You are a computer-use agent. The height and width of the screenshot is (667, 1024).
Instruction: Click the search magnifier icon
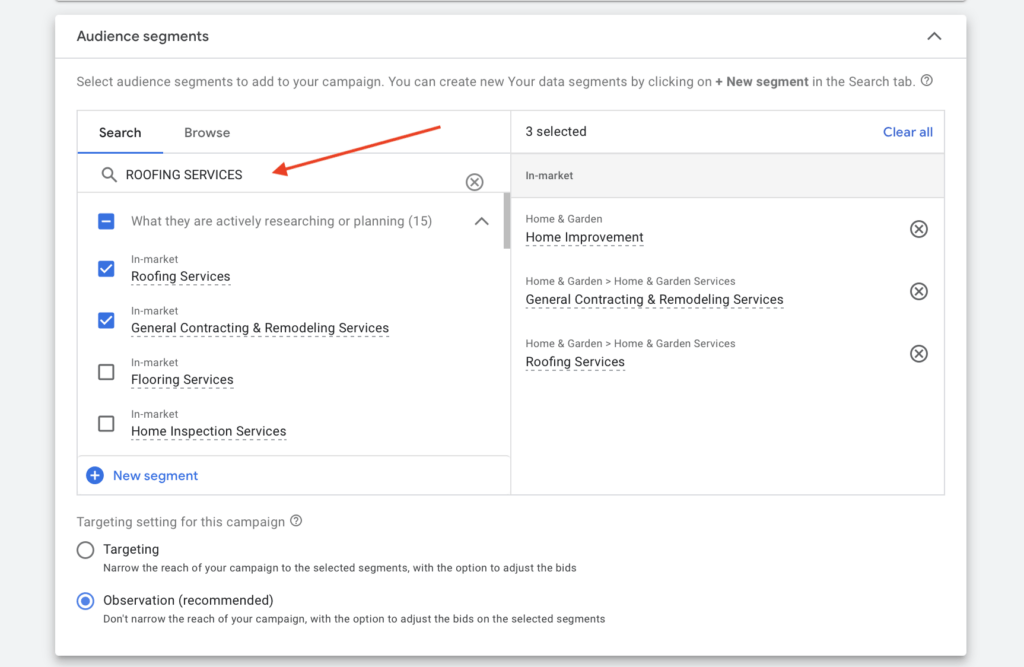pos(109,175)
